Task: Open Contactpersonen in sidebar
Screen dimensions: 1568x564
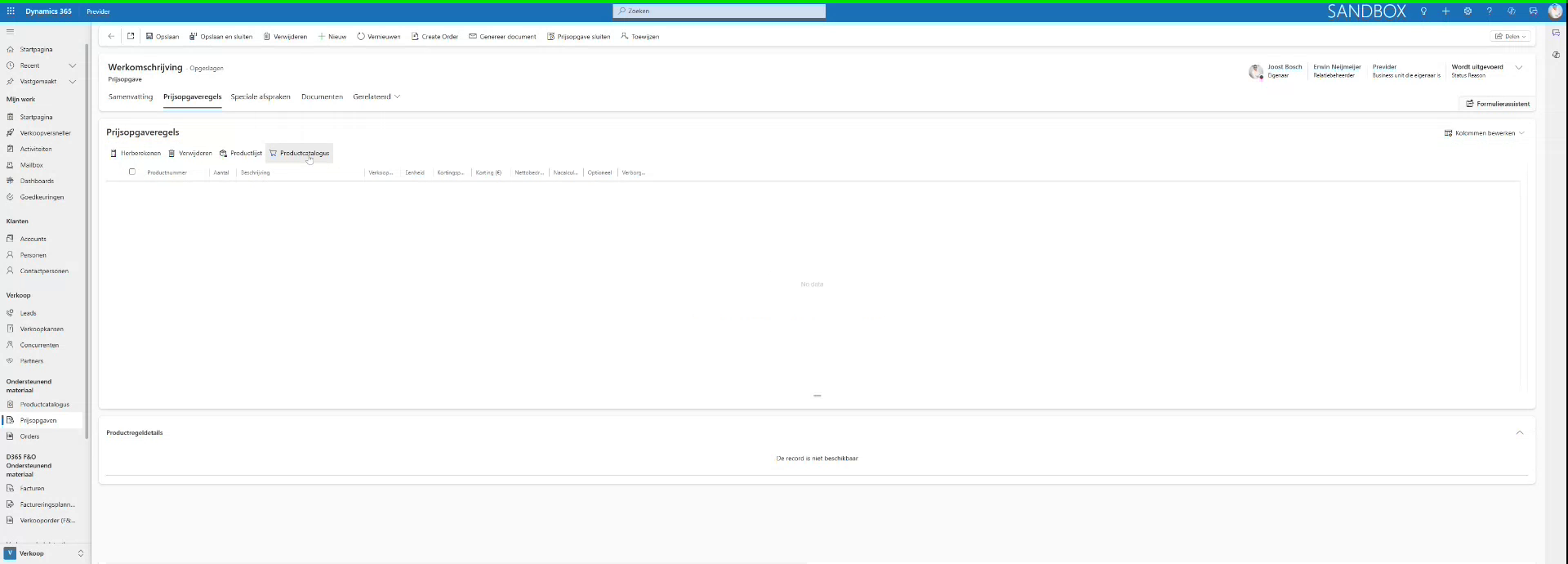Action: tap(44, 271)
